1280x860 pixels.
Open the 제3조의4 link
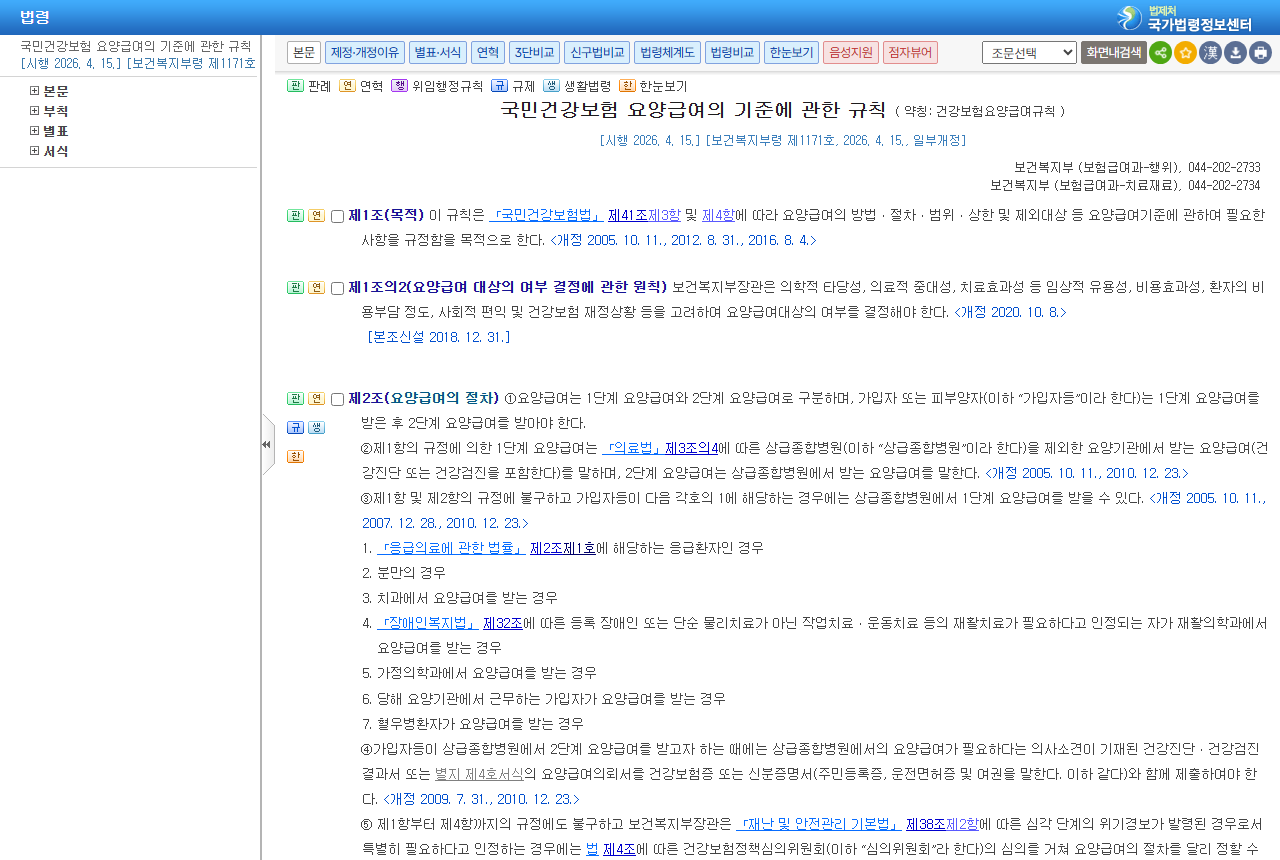pyautogui.click(x=692, y=447)
